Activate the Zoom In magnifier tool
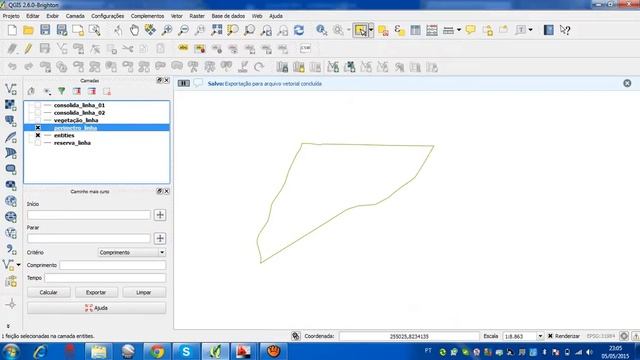 click(167, 30)
